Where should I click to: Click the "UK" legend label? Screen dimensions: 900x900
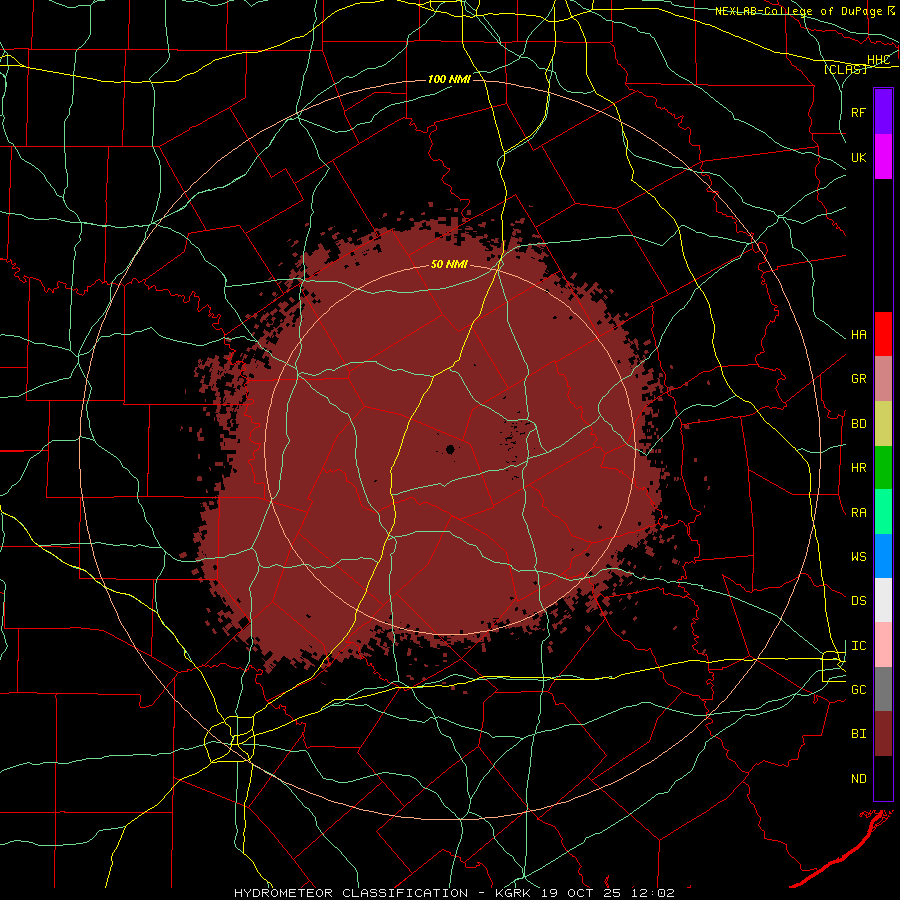pos(858,157)
